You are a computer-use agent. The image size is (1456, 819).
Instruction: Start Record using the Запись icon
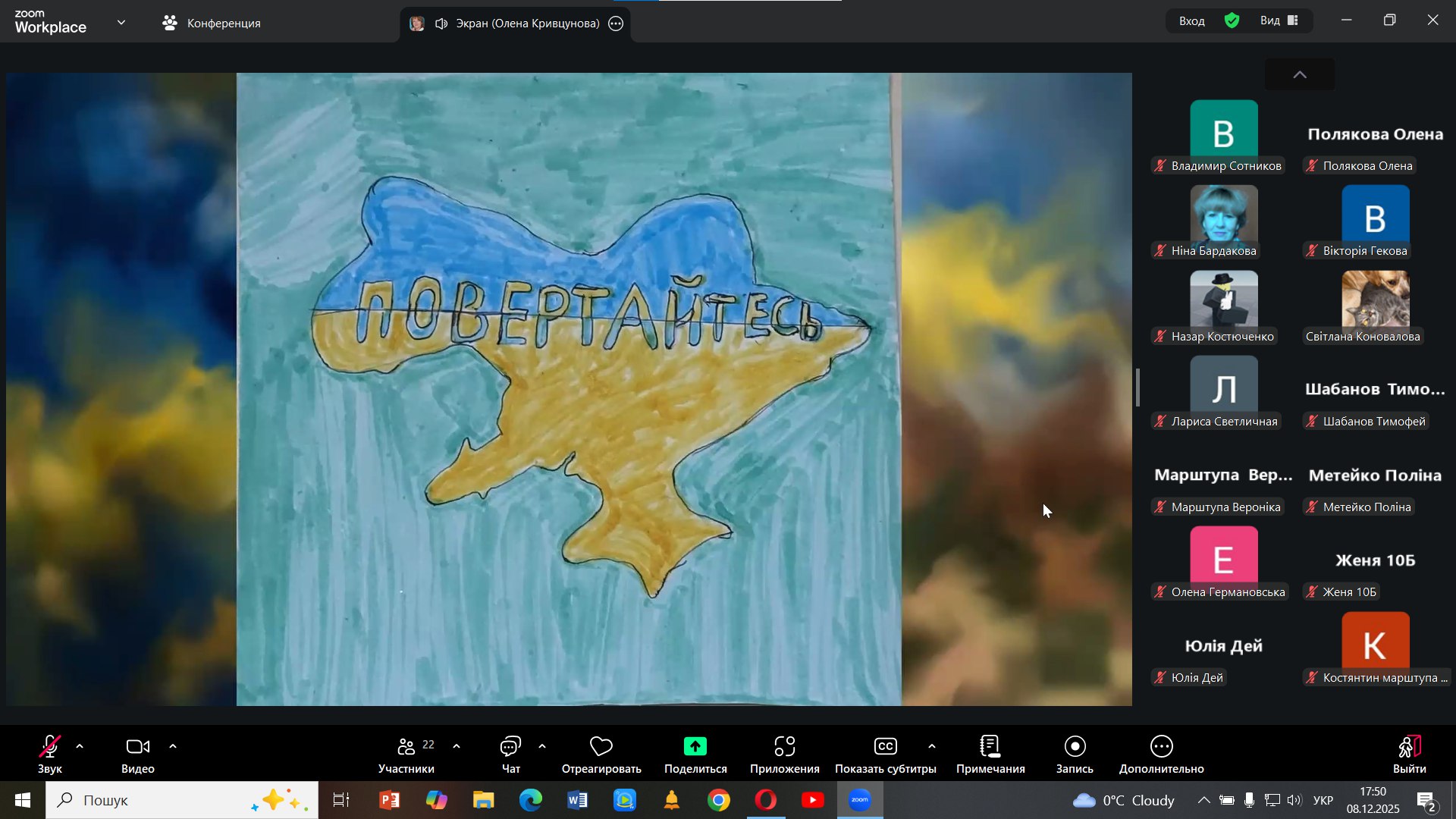1075,748
